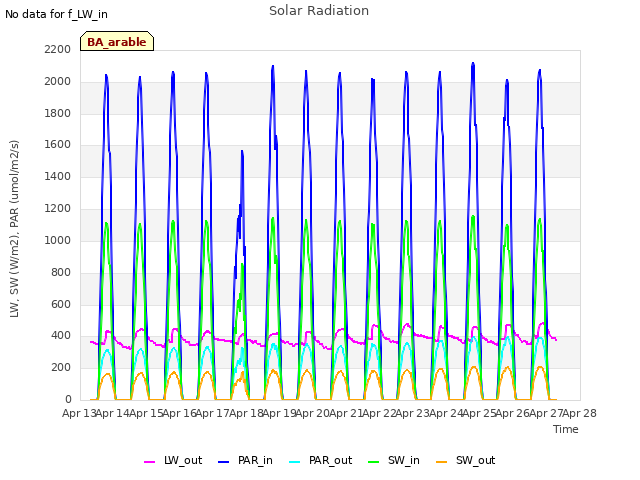
Task: Click the Time x-axis label
Action: pos(565,429)
